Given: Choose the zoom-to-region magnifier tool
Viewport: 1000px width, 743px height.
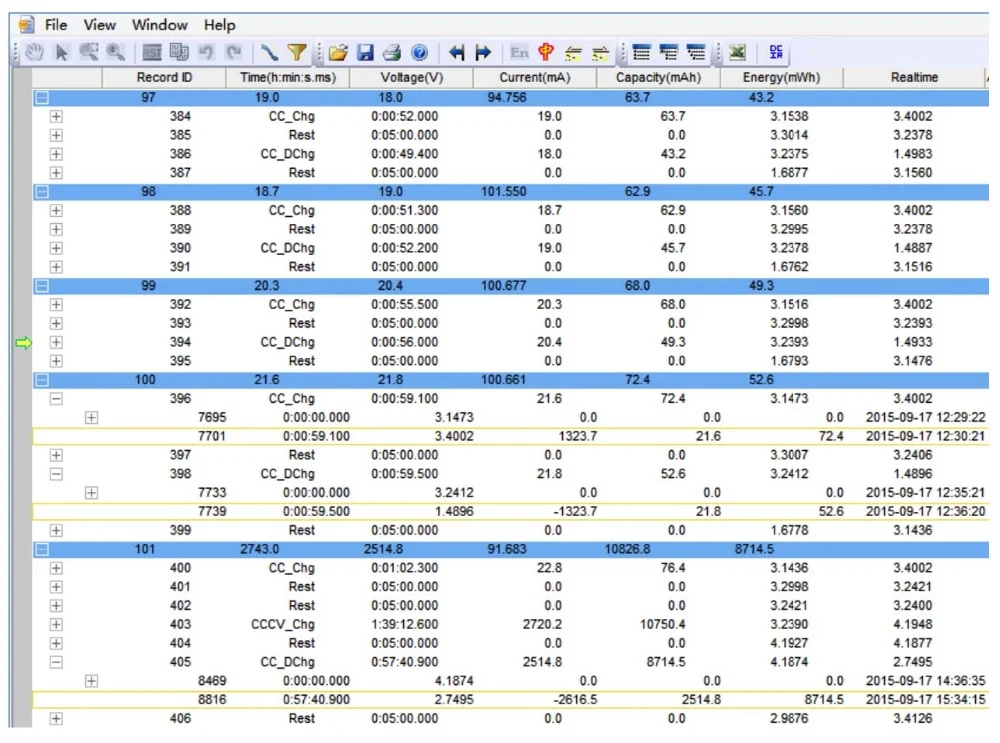Looking at the screenshot, I should (89, 52).
